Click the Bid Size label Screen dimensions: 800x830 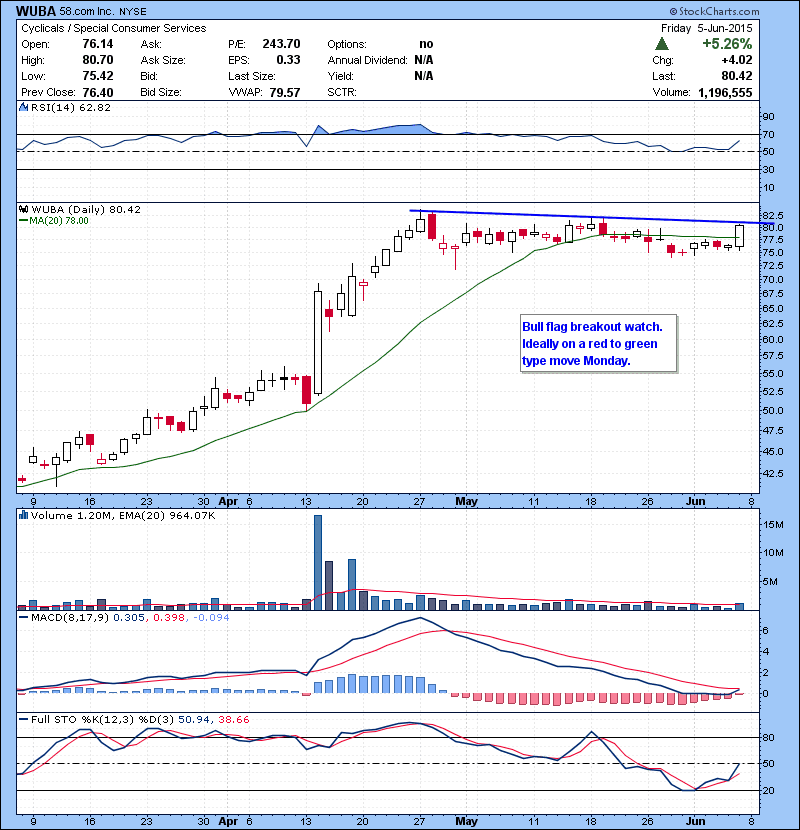(161, 92)
